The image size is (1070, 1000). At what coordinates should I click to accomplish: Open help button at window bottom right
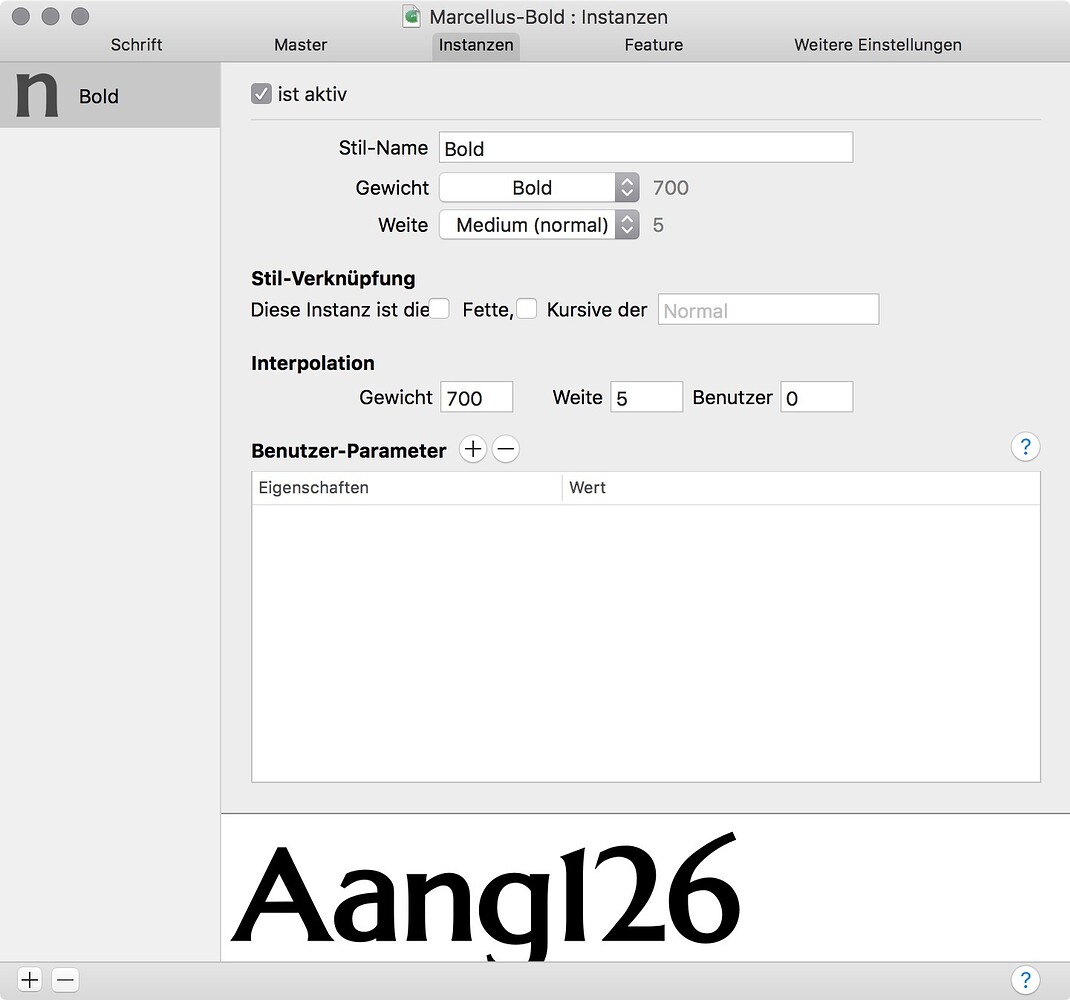1025,980
